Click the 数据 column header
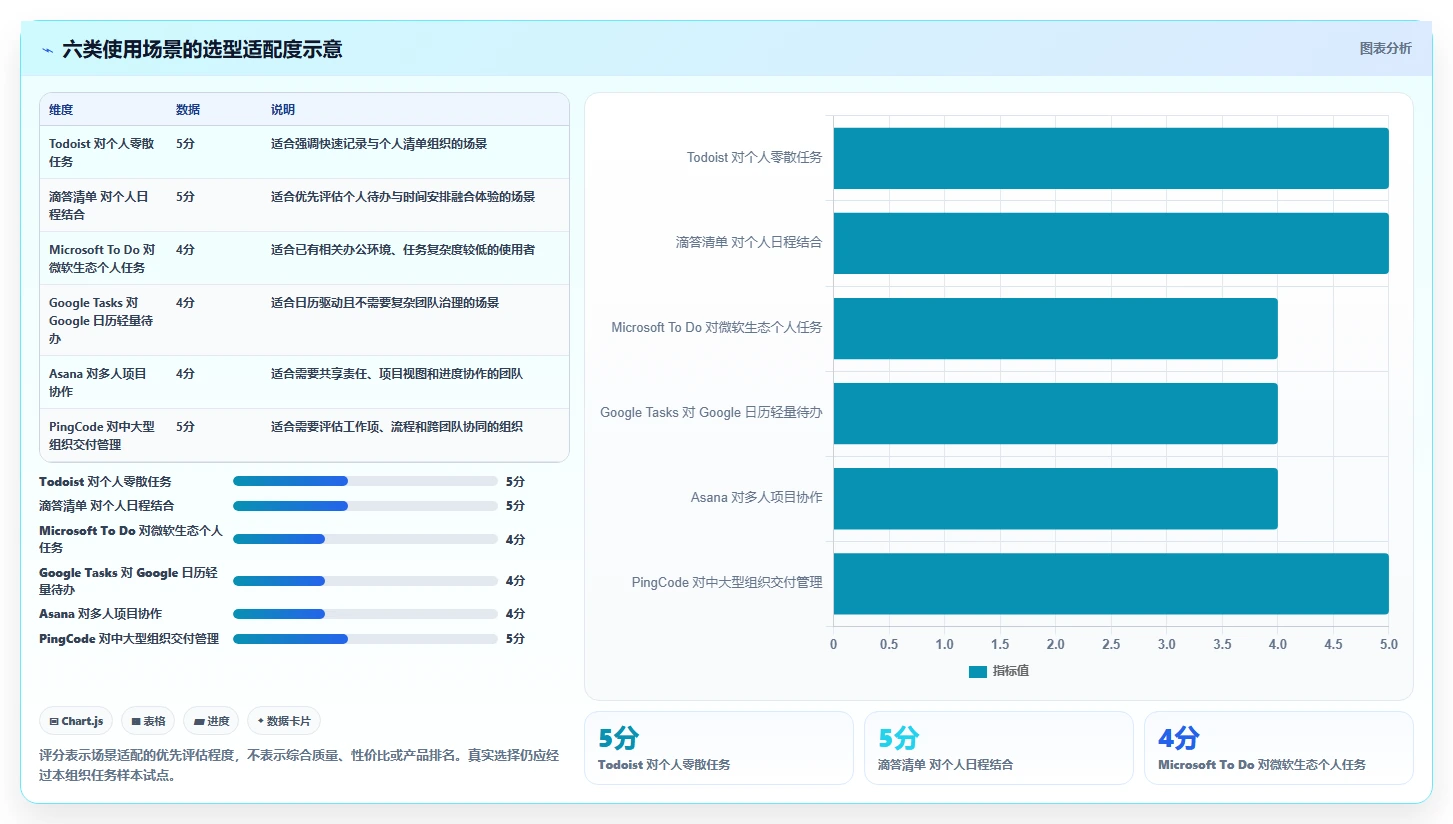Screen dimensions: 1453x824 [188, 110]
